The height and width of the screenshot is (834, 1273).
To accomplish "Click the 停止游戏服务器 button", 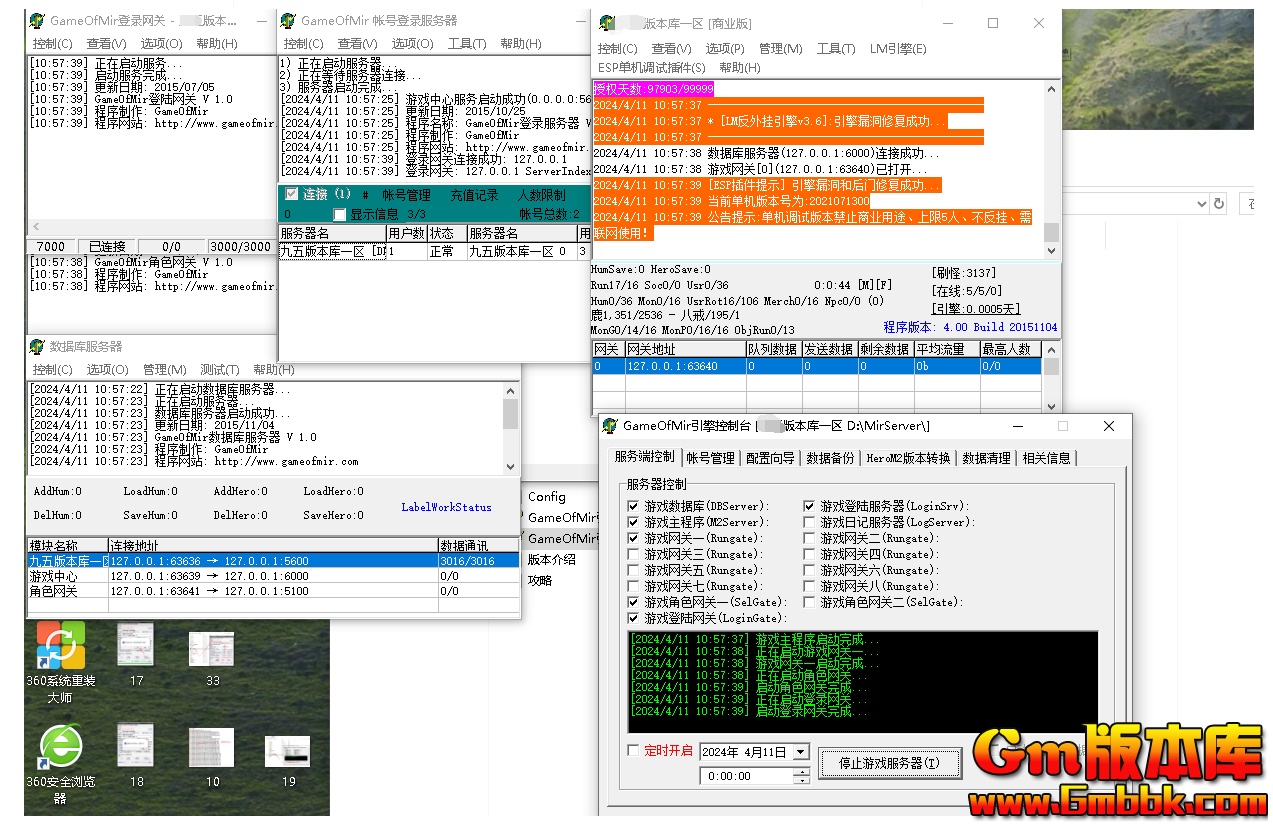I will 889,763.
